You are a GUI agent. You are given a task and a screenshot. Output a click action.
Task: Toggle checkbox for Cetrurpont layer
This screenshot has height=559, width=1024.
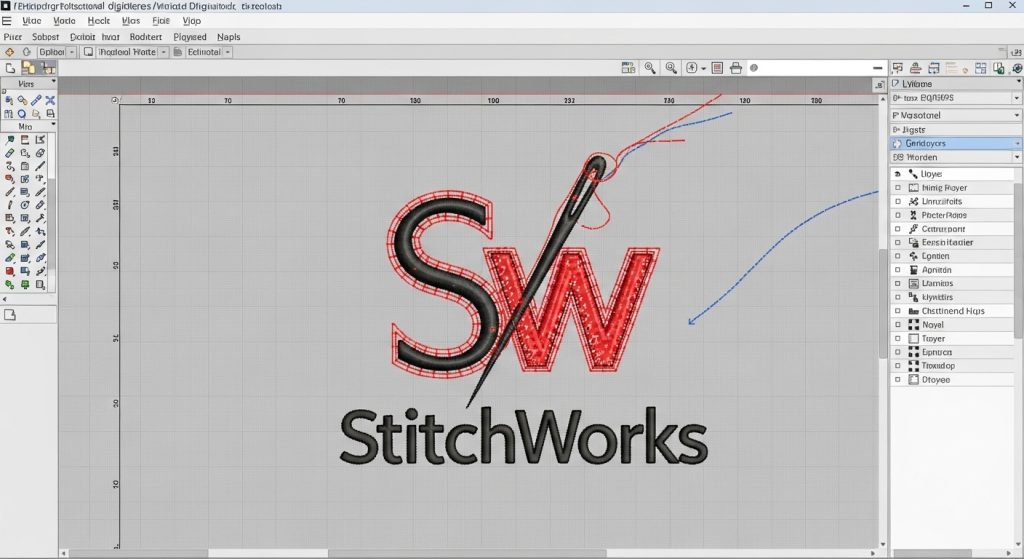point(898,229)
